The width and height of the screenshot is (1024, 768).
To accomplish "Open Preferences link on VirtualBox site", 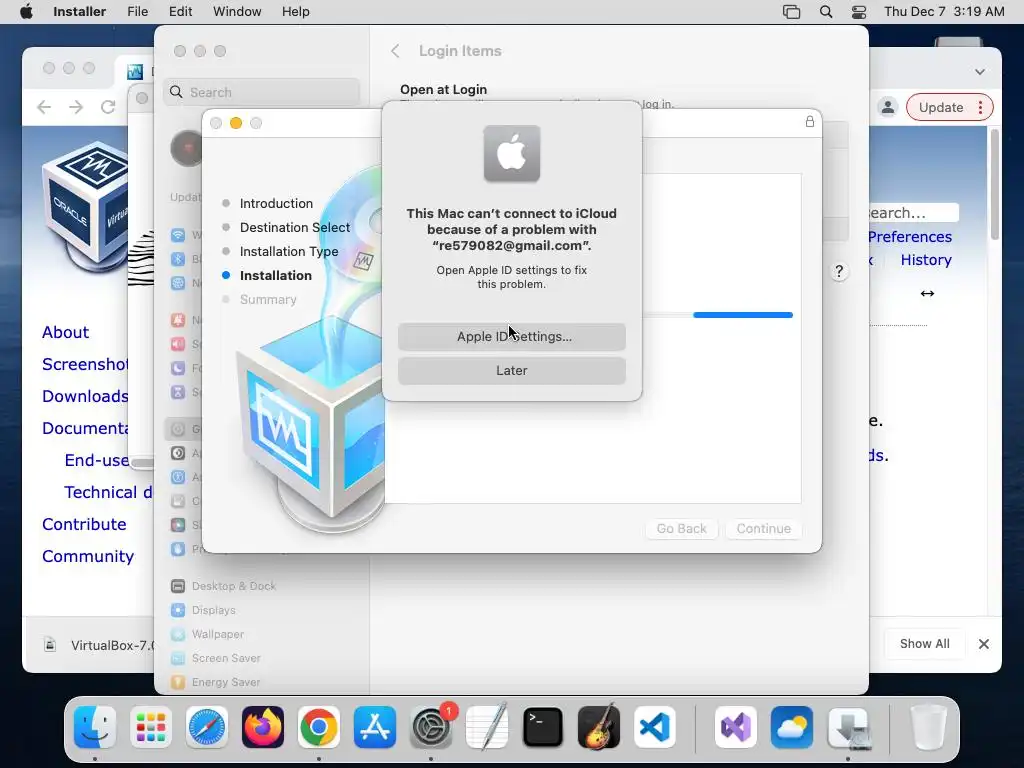I will pyautogui.click(x=910, y=237).
